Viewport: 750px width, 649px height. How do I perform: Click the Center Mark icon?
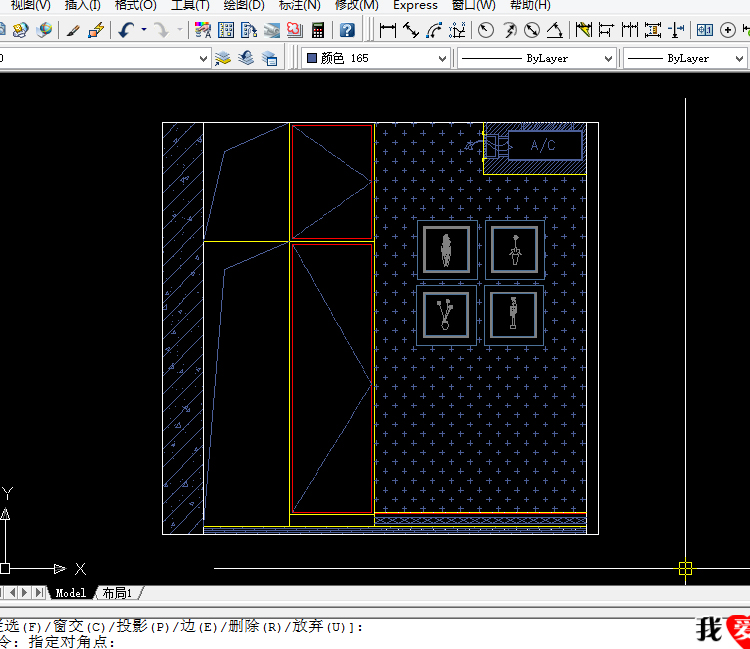coord(728,30)
